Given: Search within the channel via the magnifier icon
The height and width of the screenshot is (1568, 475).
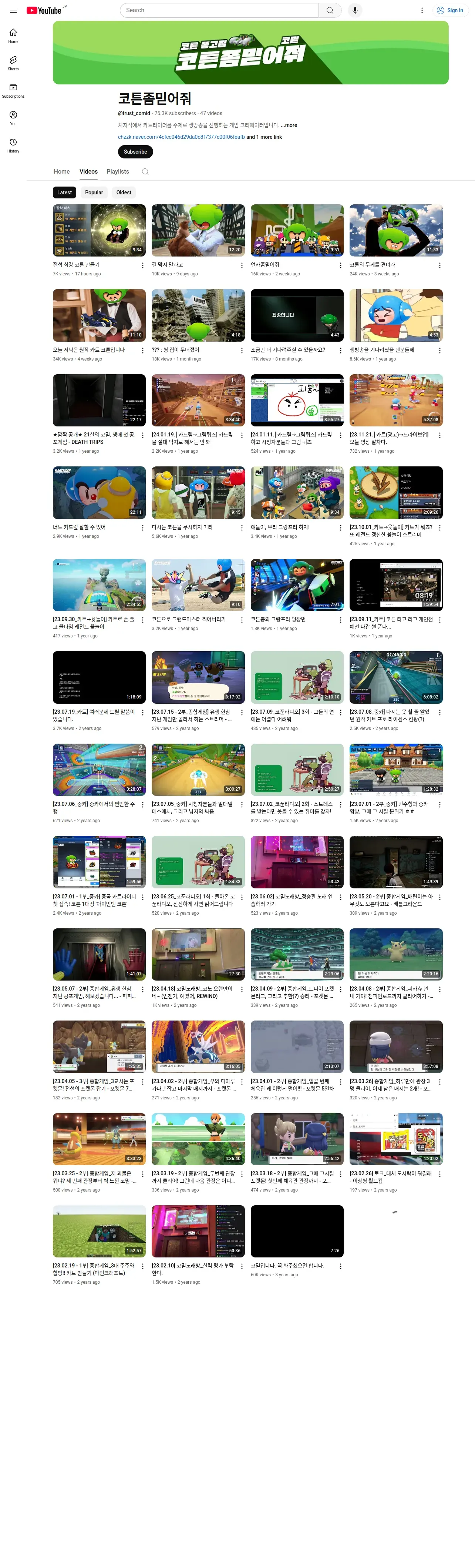Looking at the screenshot, I should pos(145,172).
